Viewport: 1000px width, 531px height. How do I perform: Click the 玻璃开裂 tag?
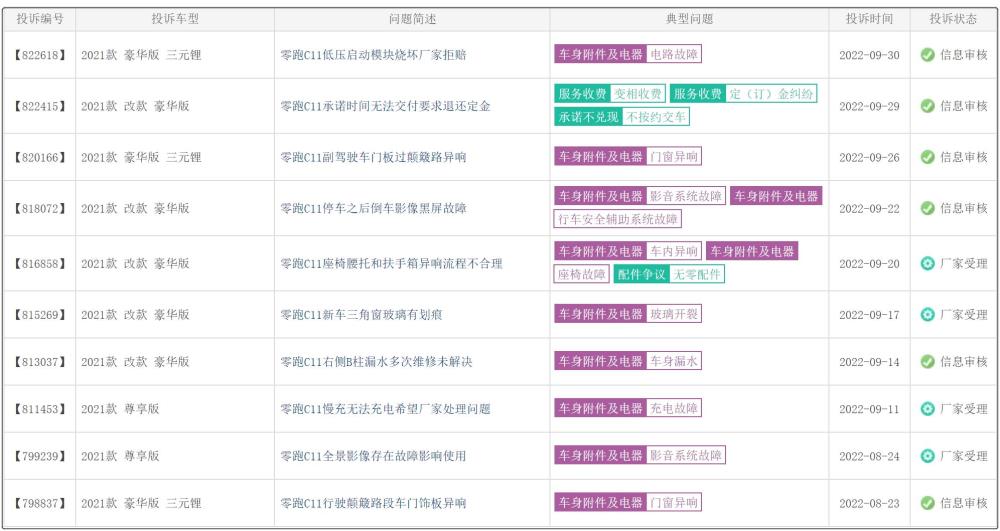674,314
